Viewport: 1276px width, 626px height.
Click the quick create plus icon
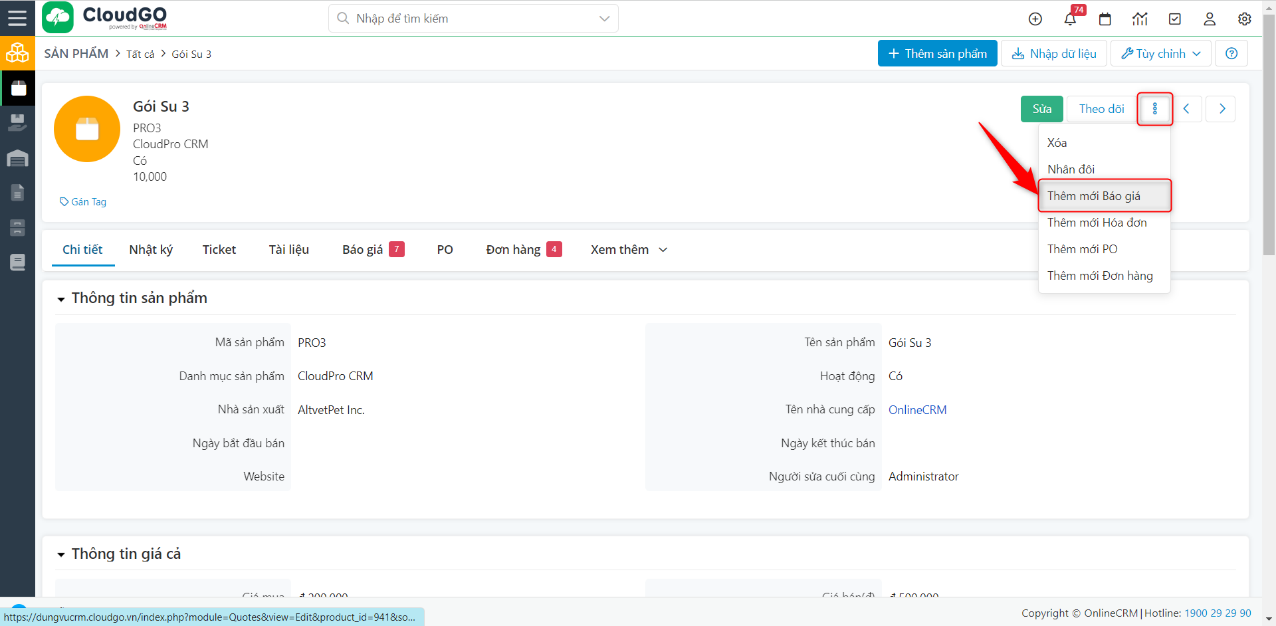(1035, 19)
